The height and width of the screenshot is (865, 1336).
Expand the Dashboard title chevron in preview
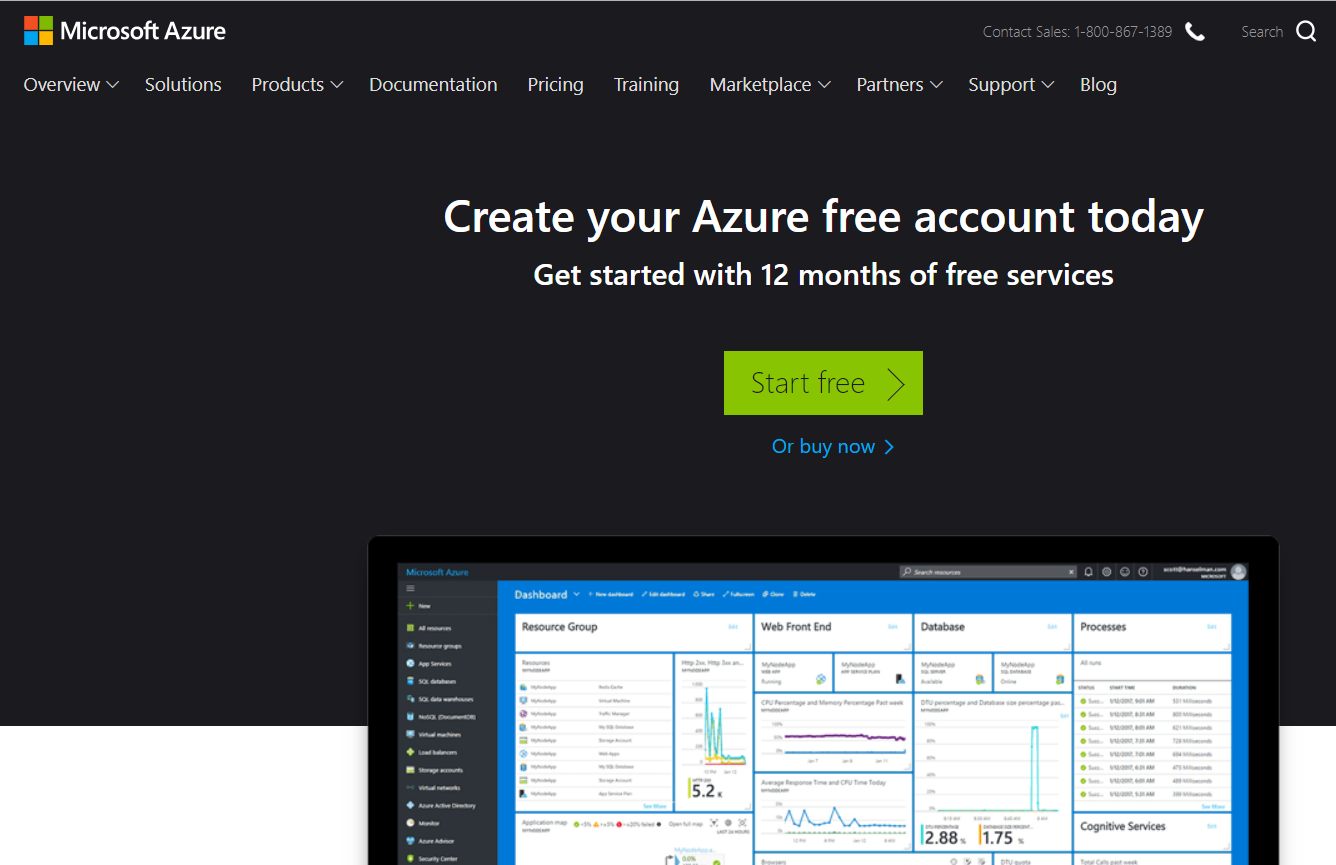[576, 594]
